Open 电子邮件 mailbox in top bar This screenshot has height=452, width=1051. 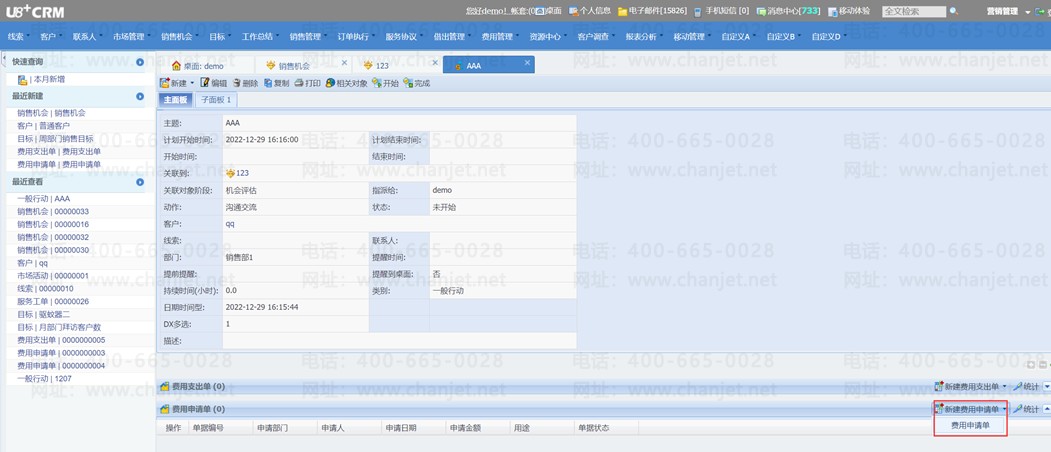(652, 11)
